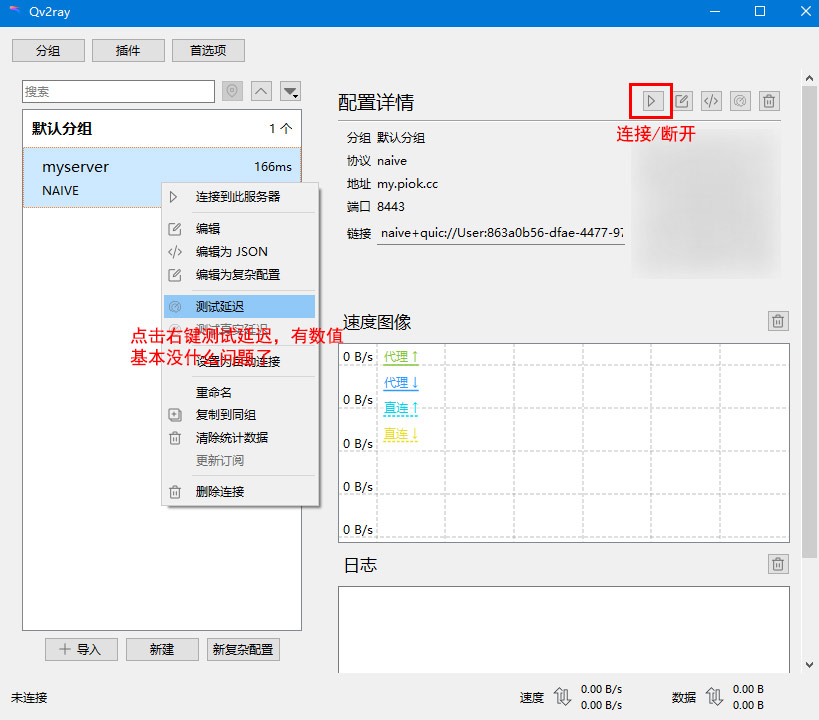Viewport: 819px width, 720px height.
Task: Click the blurred QR code image
Action: point(706,204)
